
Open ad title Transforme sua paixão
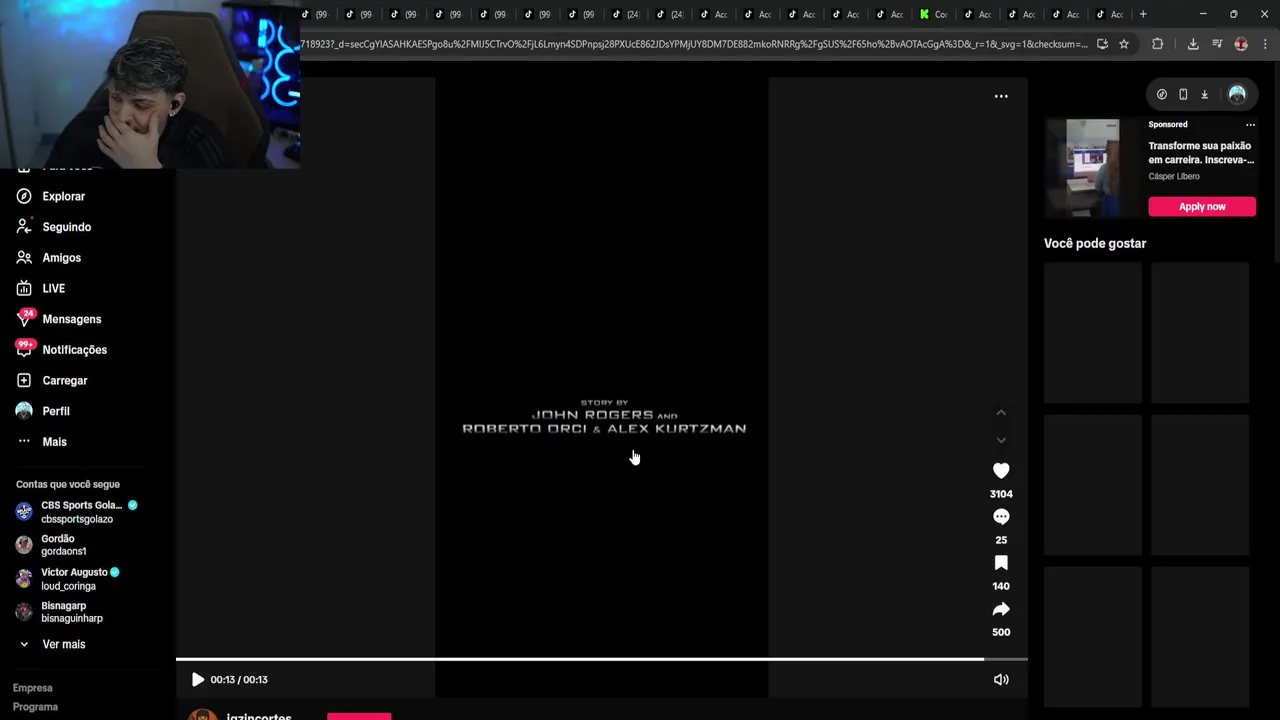1201,153
